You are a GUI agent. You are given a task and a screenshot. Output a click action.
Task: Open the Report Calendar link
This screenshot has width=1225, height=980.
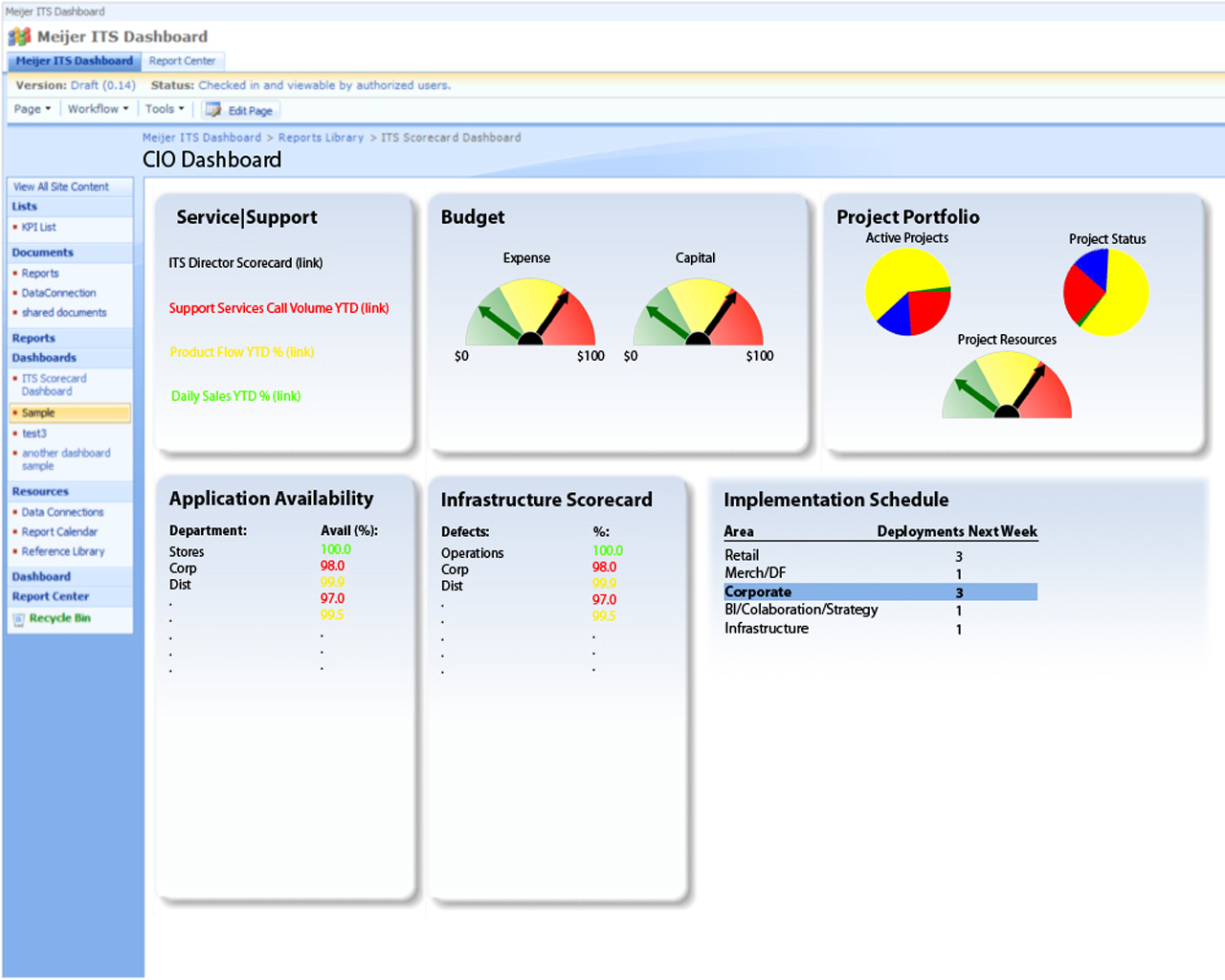click(x=59, y=532)
